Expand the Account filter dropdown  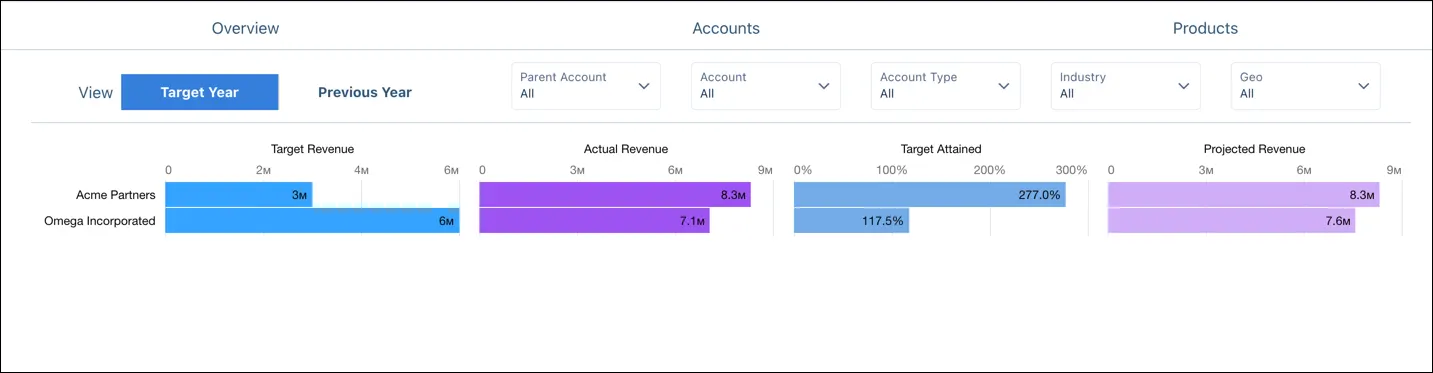[766, 86]
